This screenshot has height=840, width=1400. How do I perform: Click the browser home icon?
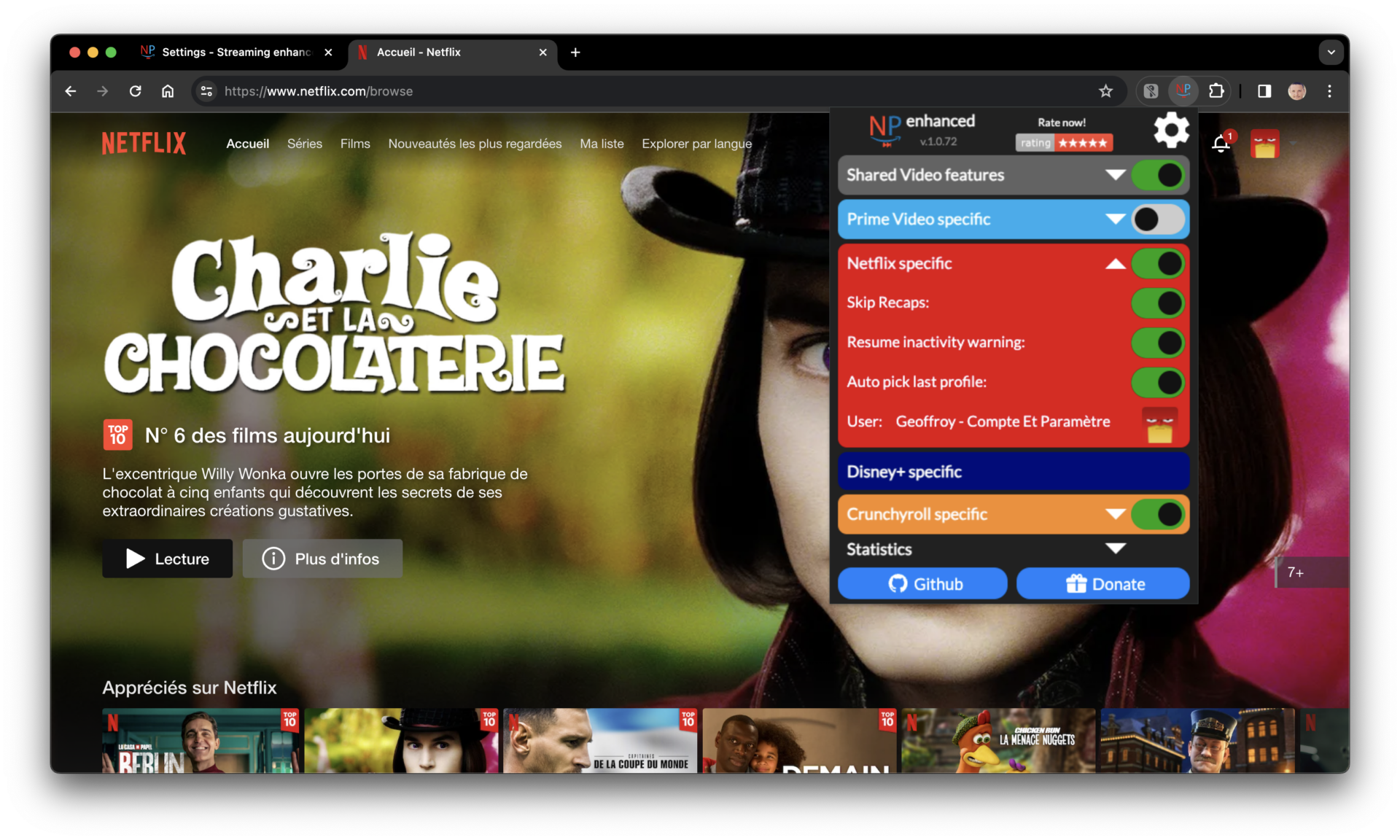point(168,91)
